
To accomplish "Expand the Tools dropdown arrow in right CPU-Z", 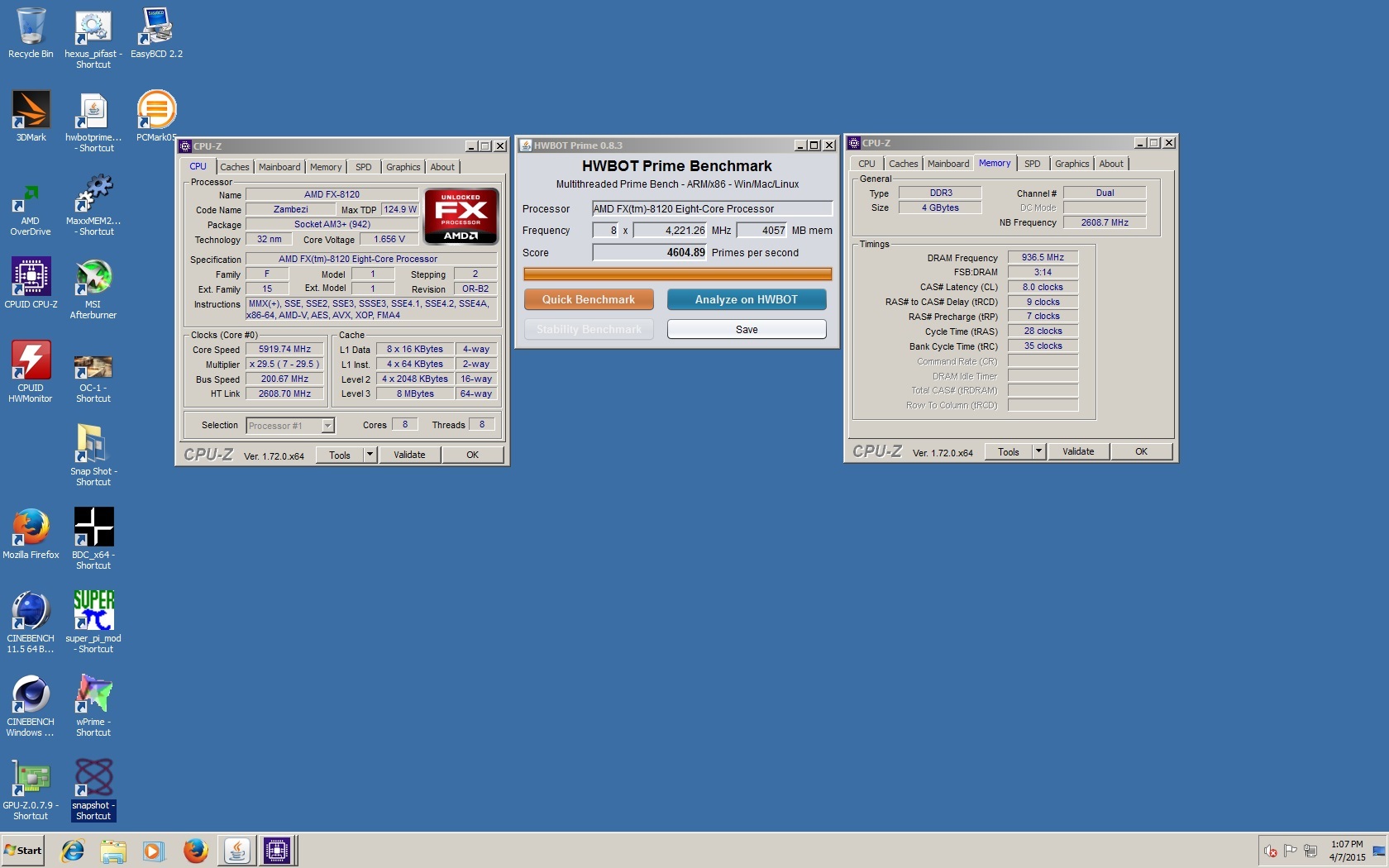I will [1039, 451].
